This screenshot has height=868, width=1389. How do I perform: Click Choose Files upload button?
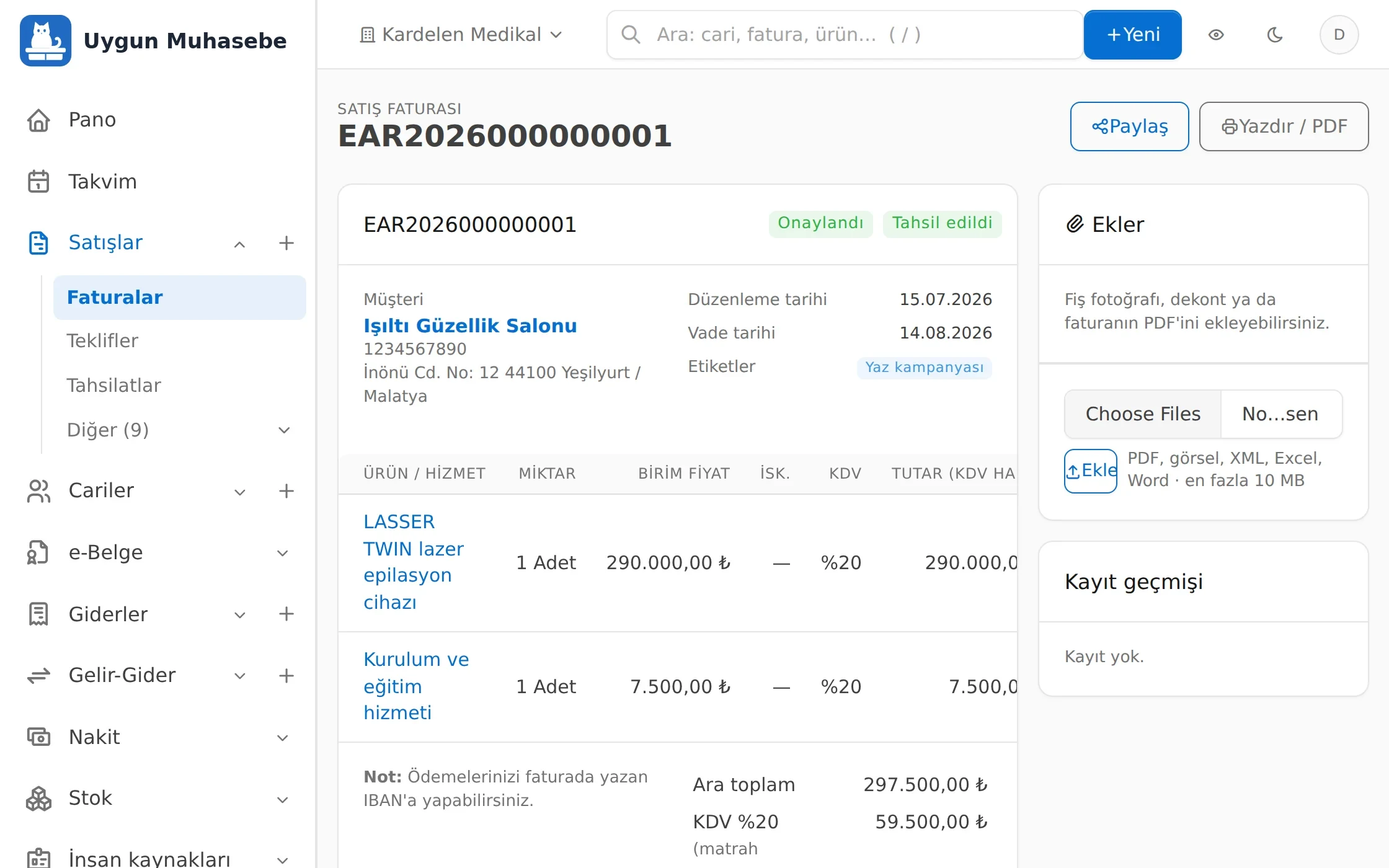pyautogui.click(x=1143, y=414)
